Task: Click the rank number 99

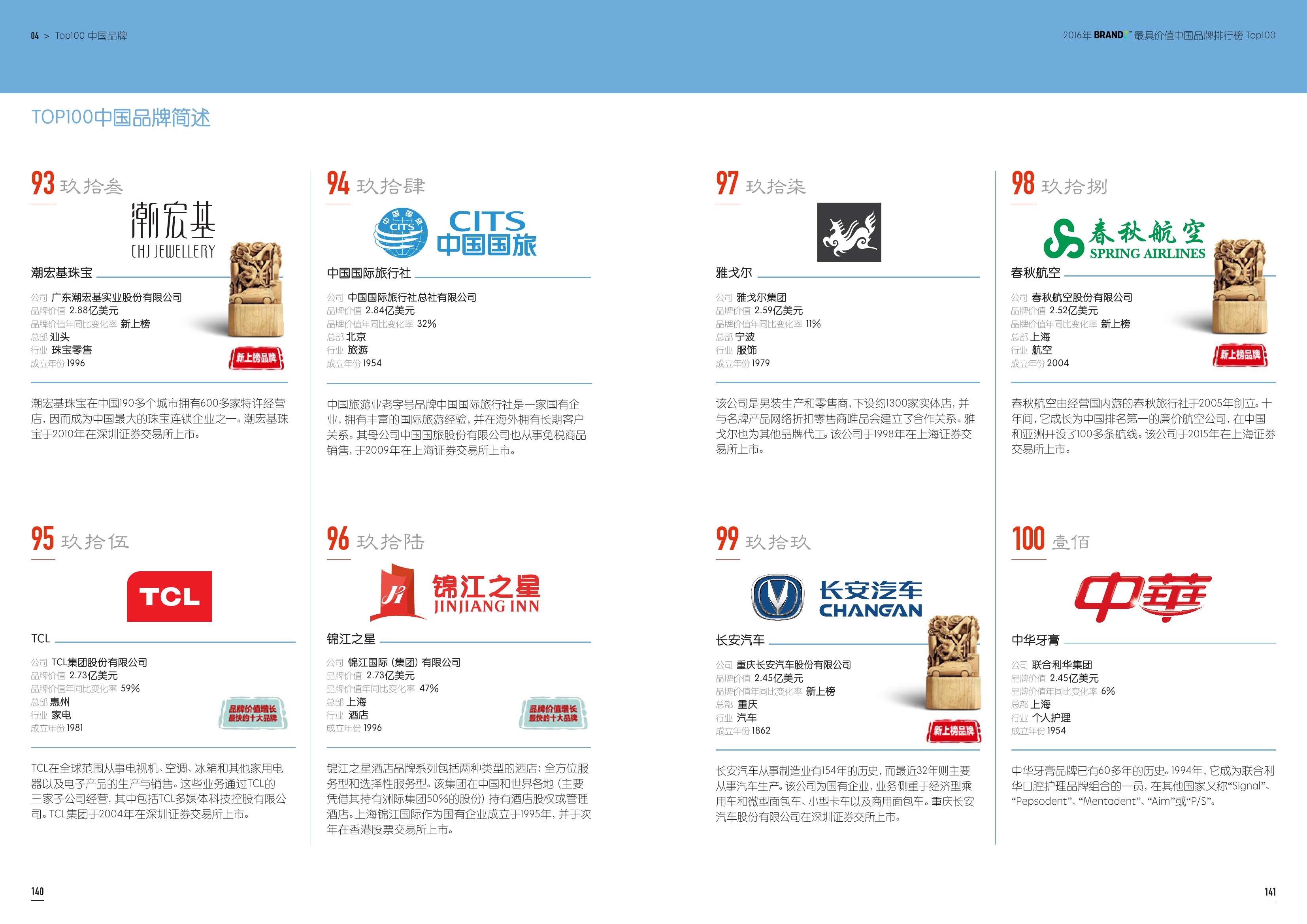Action: [x=728, y=538]
